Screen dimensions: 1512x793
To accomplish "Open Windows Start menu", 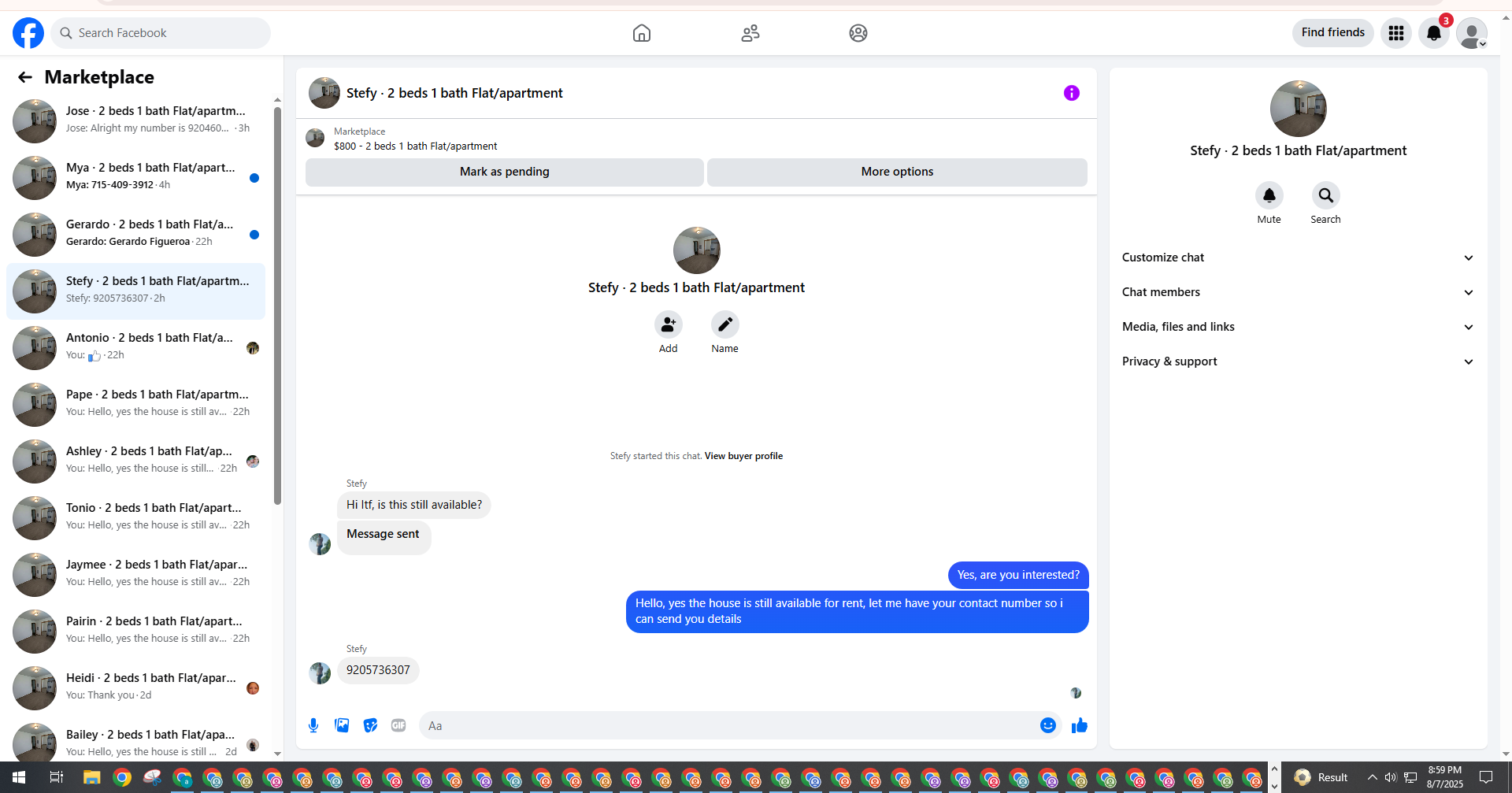I will click(19, 777).
